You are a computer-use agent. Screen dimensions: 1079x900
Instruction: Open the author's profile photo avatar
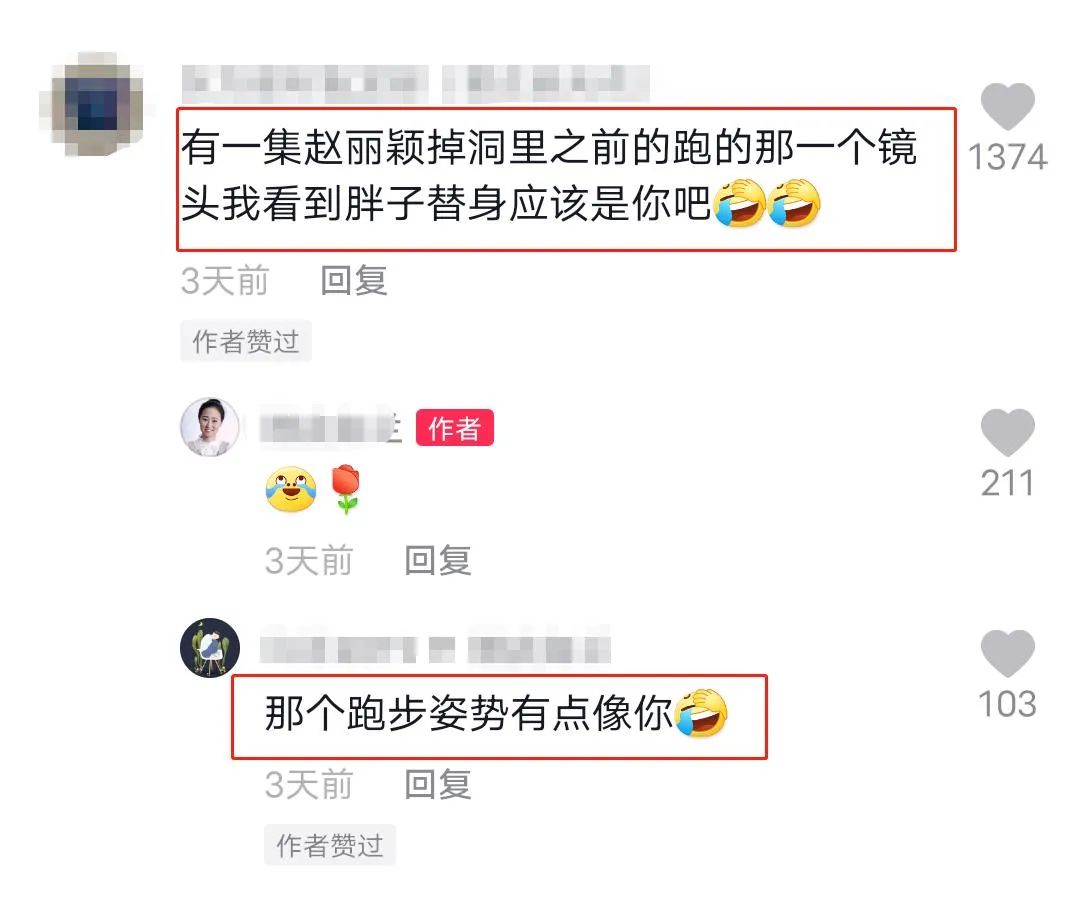click(210, 427)
